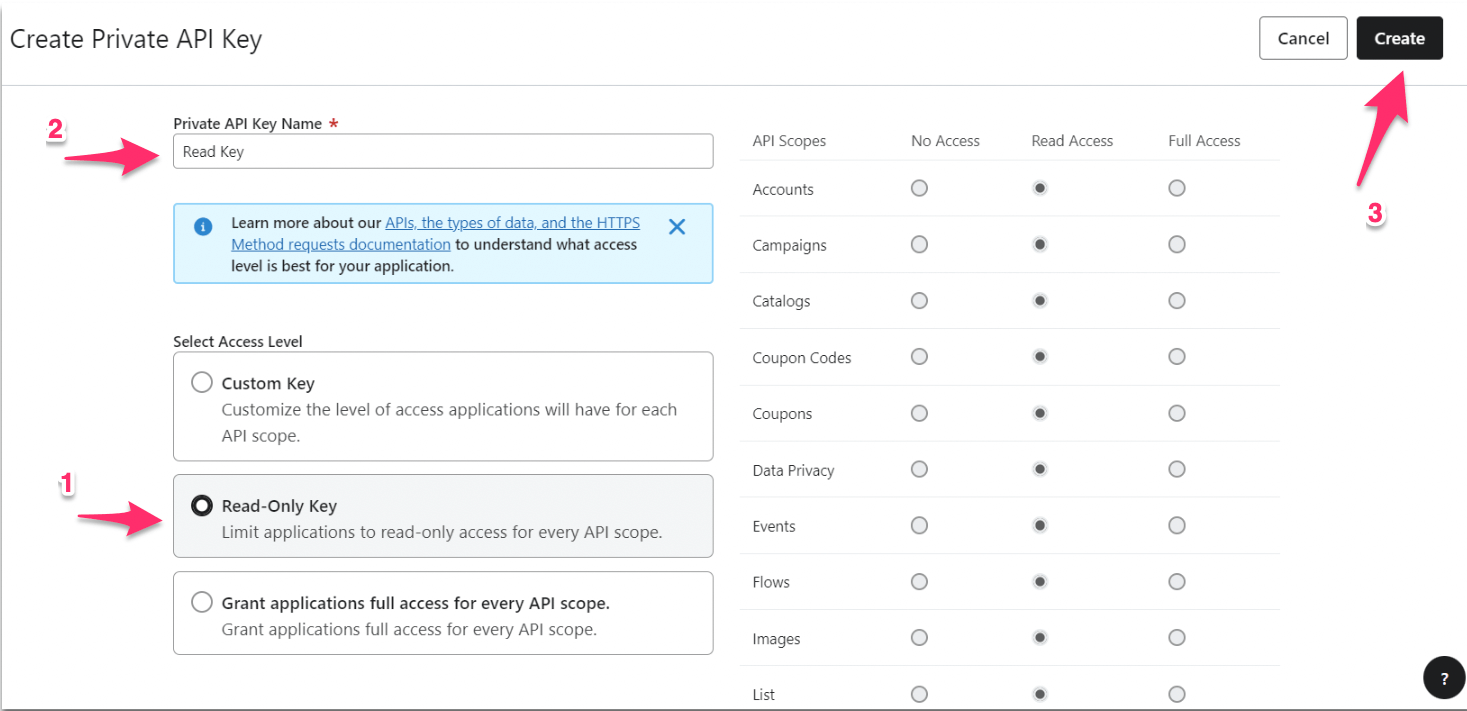Set Images scope to No Access

click(919, 637)
